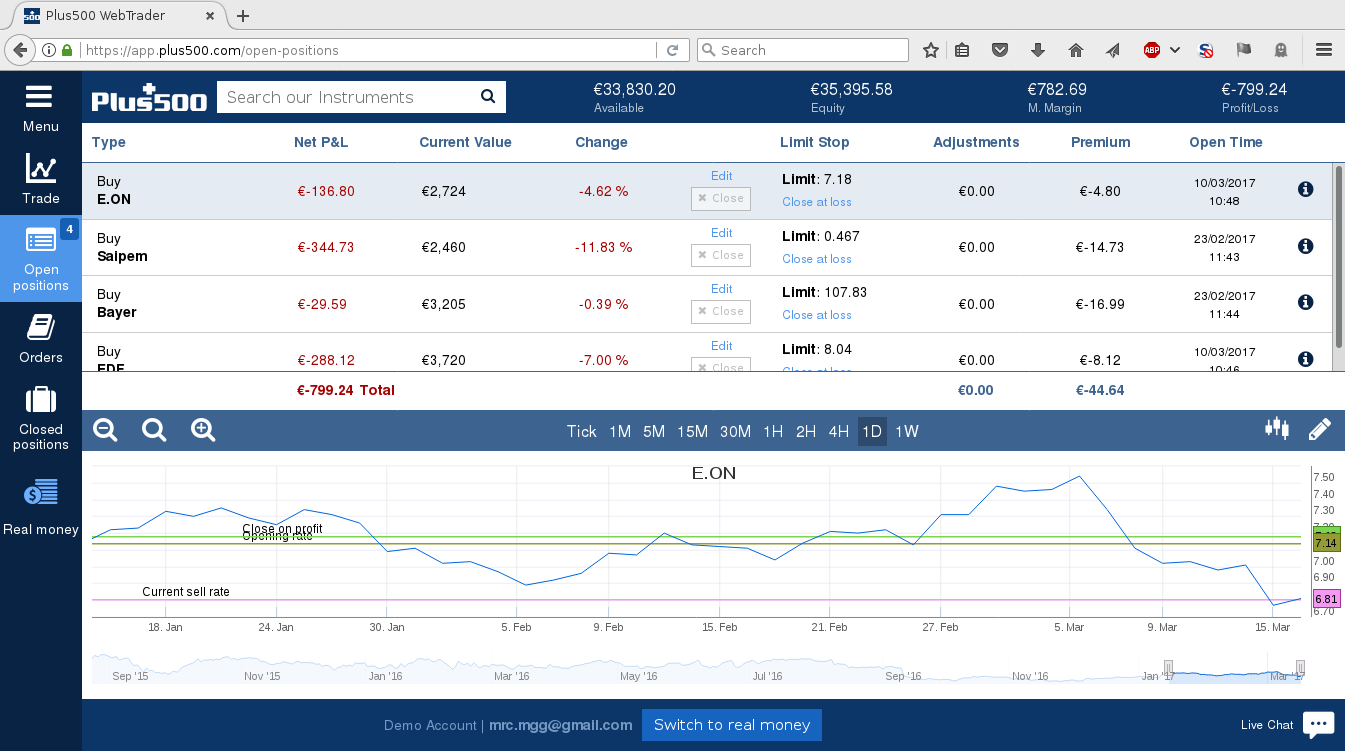This screenshot has height=751, width=1345.
Task: Show info for E.ON position
Action: pos(1305,189)
